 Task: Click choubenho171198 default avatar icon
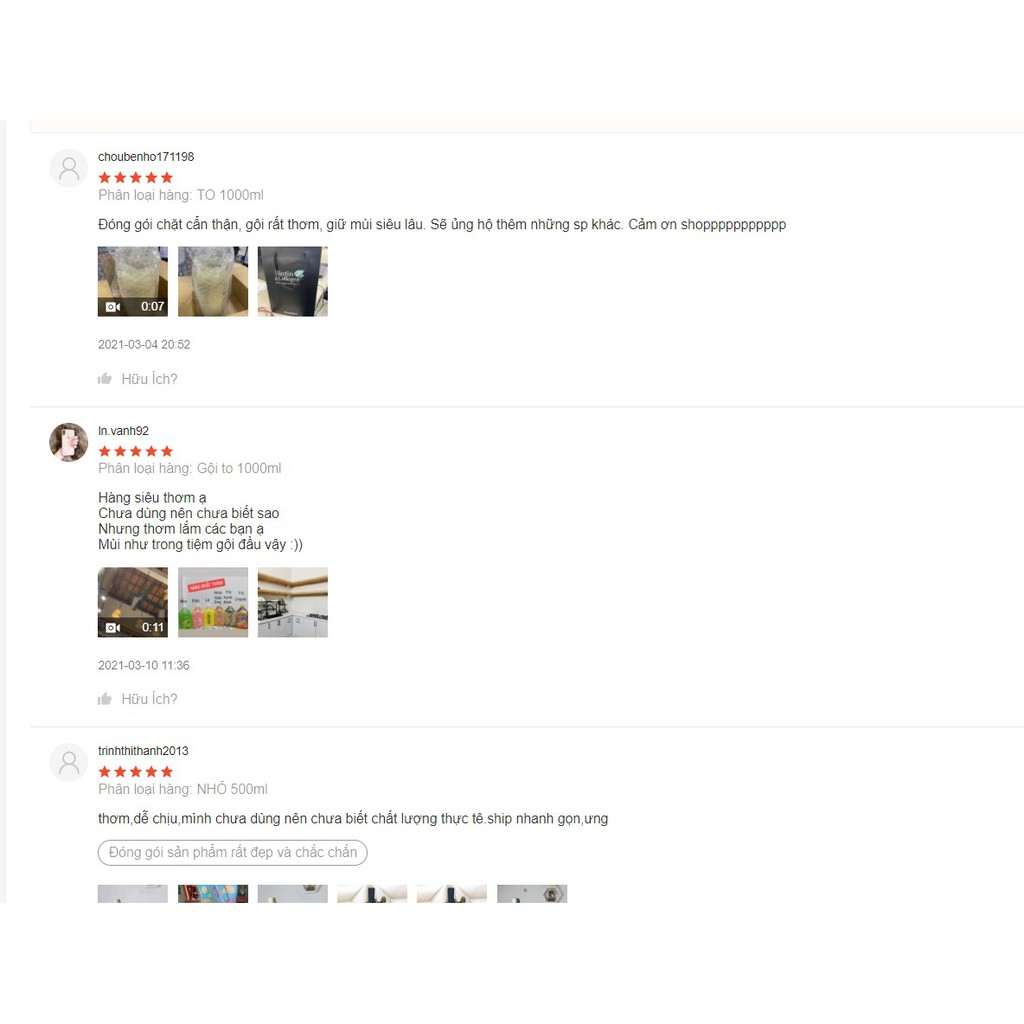69,168
